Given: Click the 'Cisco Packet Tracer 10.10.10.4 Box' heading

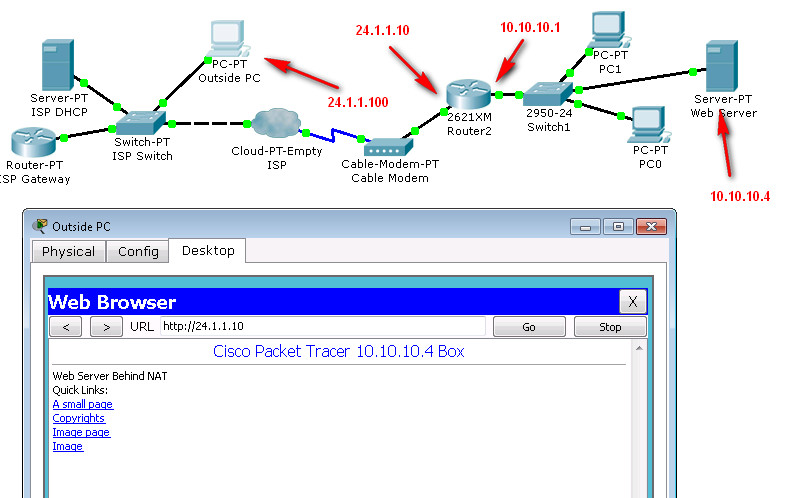Looking at the screenshot, I should click(339, 351).
